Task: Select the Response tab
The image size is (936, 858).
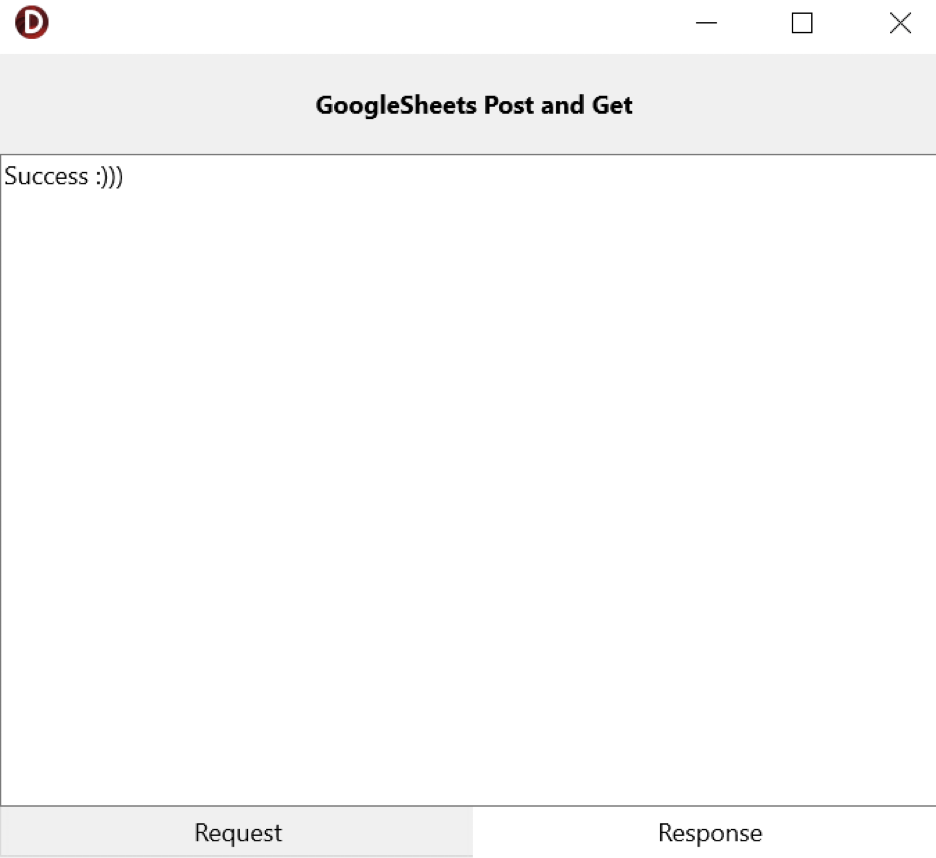Action: [x=709, y=832]
